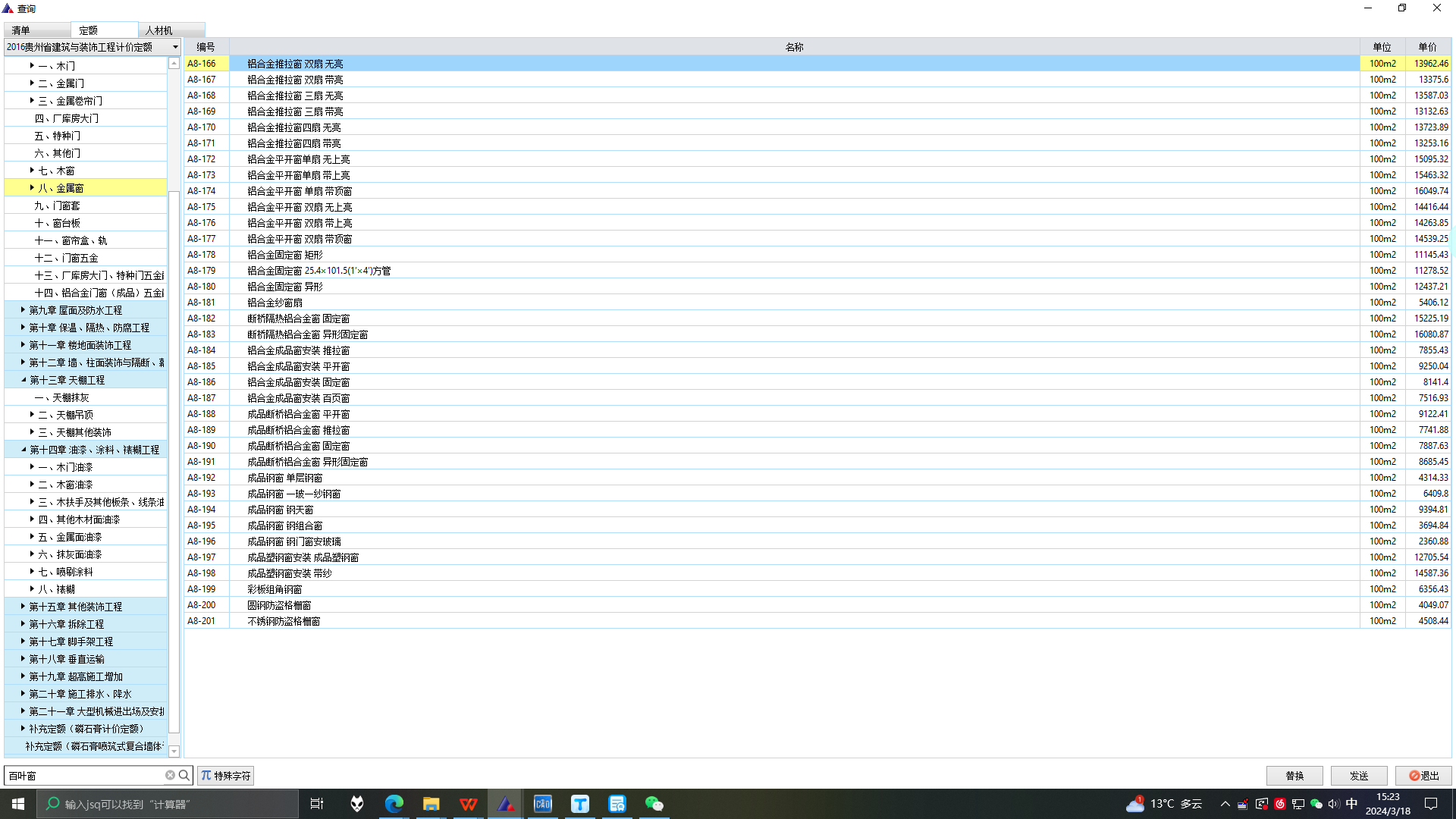This screenshot has height=819, width=1456.
Task: Open volume control in tray
Action: click(1334, 804)
